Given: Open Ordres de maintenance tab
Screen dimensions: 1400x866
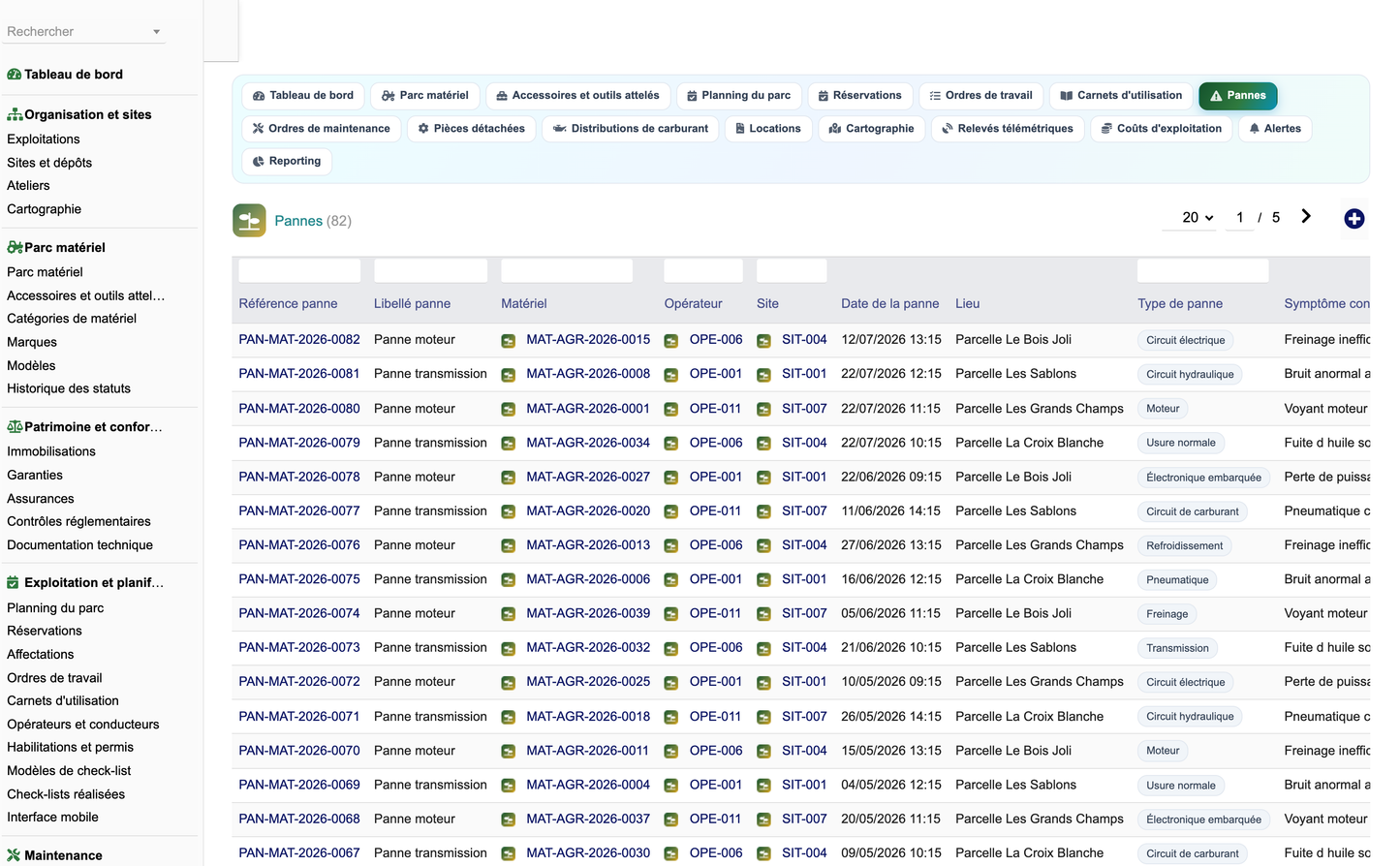Looking at the screenshot, I should [321, 129].
